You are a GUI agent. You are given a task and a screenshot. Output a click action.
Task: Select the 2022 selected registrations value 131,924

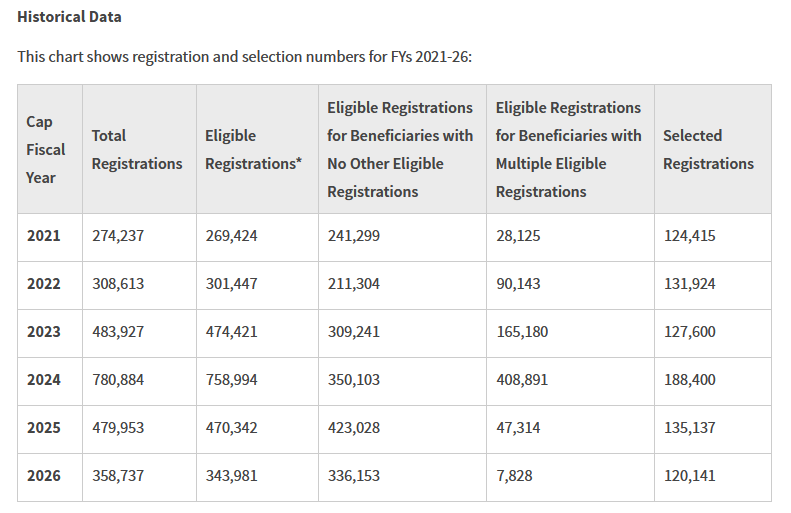point(690,284)
